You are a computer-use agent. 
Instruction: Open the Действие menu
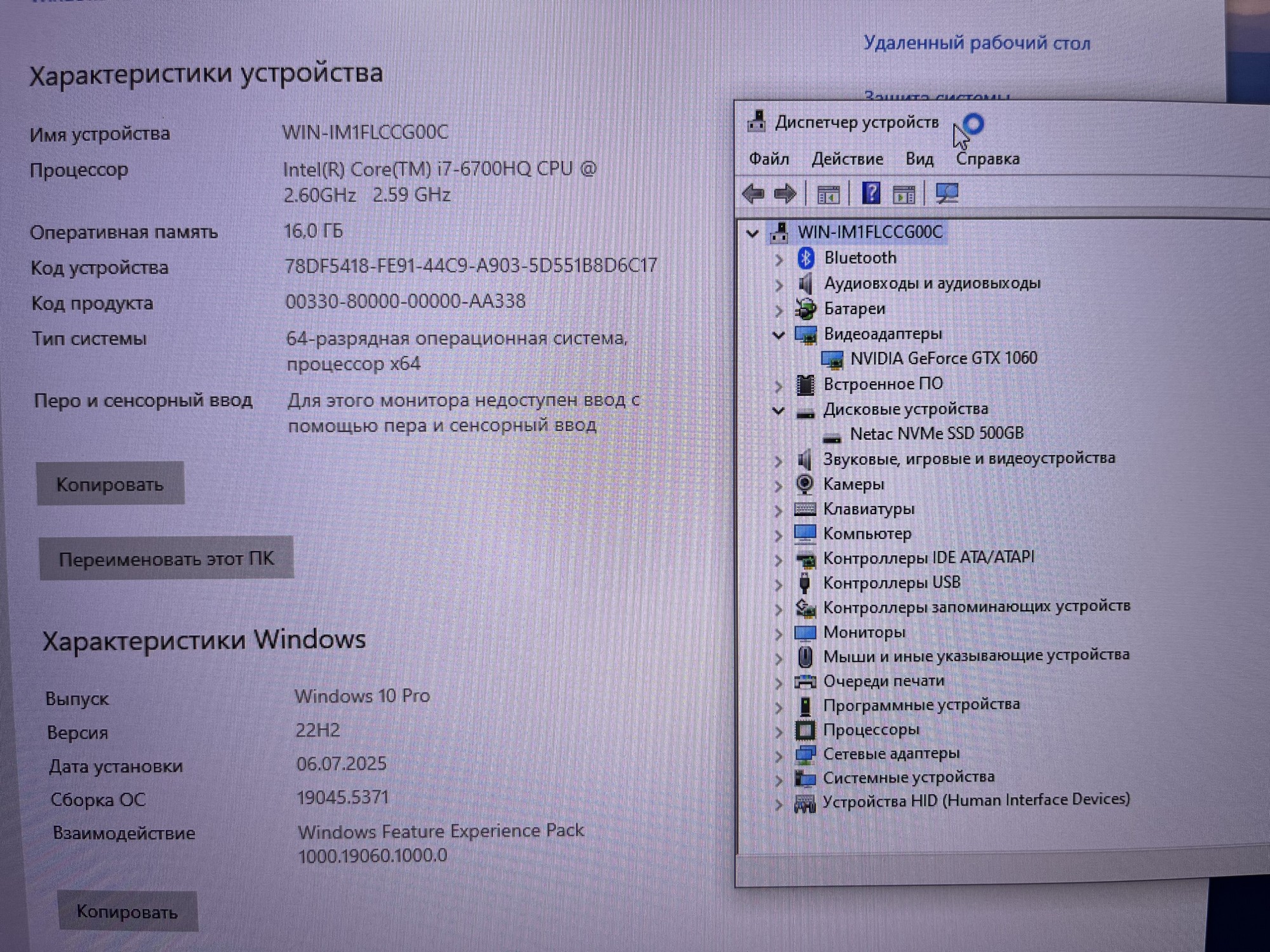pyautogui.click(x=847, y=159)
